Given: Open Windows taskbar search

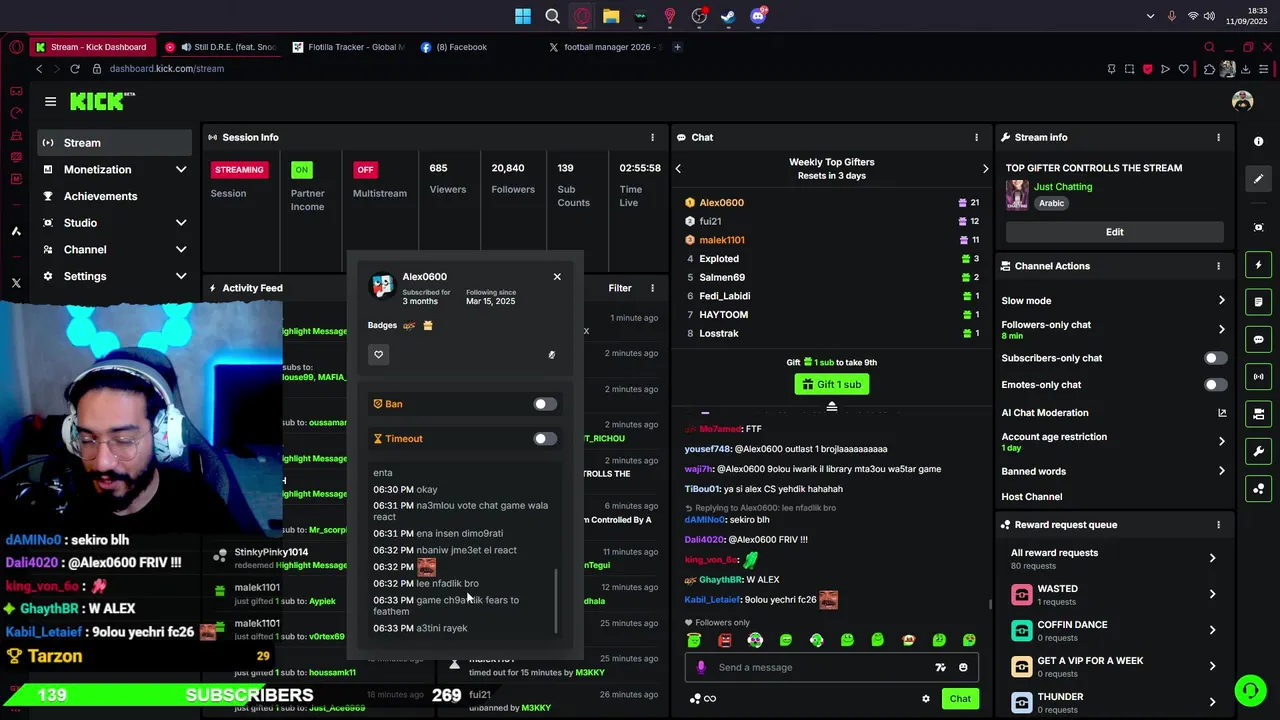Looking at the screenshot, I should click(x=552, y=16).
